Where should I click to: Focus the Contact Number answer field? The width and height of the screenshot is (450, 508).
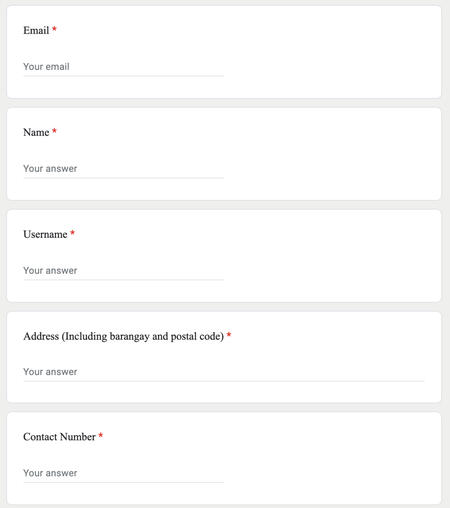coord(123,473)
